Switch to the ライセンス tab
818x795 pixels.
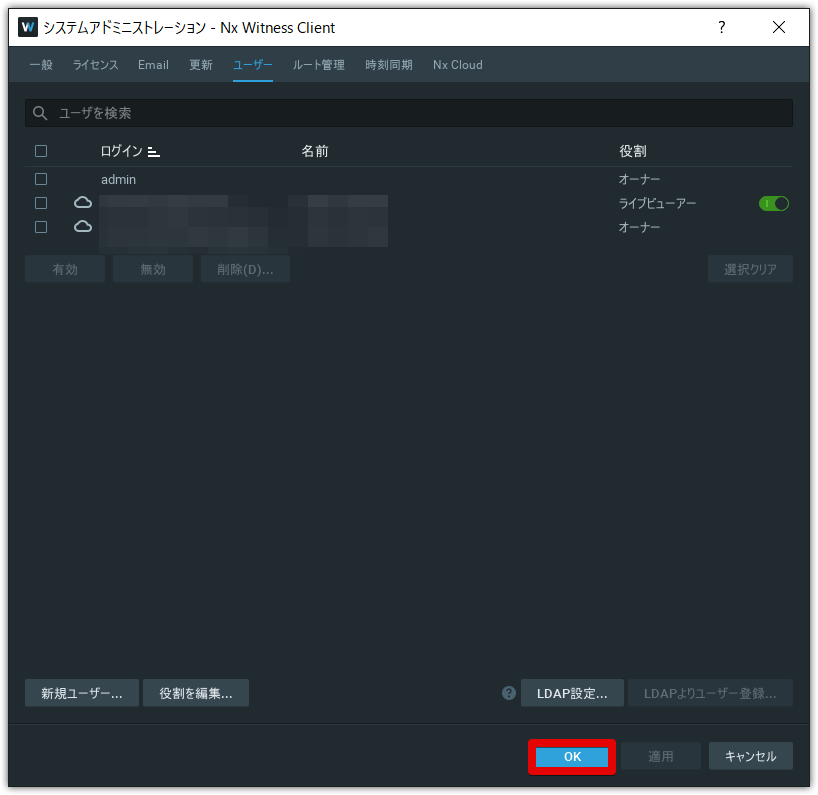95,65
